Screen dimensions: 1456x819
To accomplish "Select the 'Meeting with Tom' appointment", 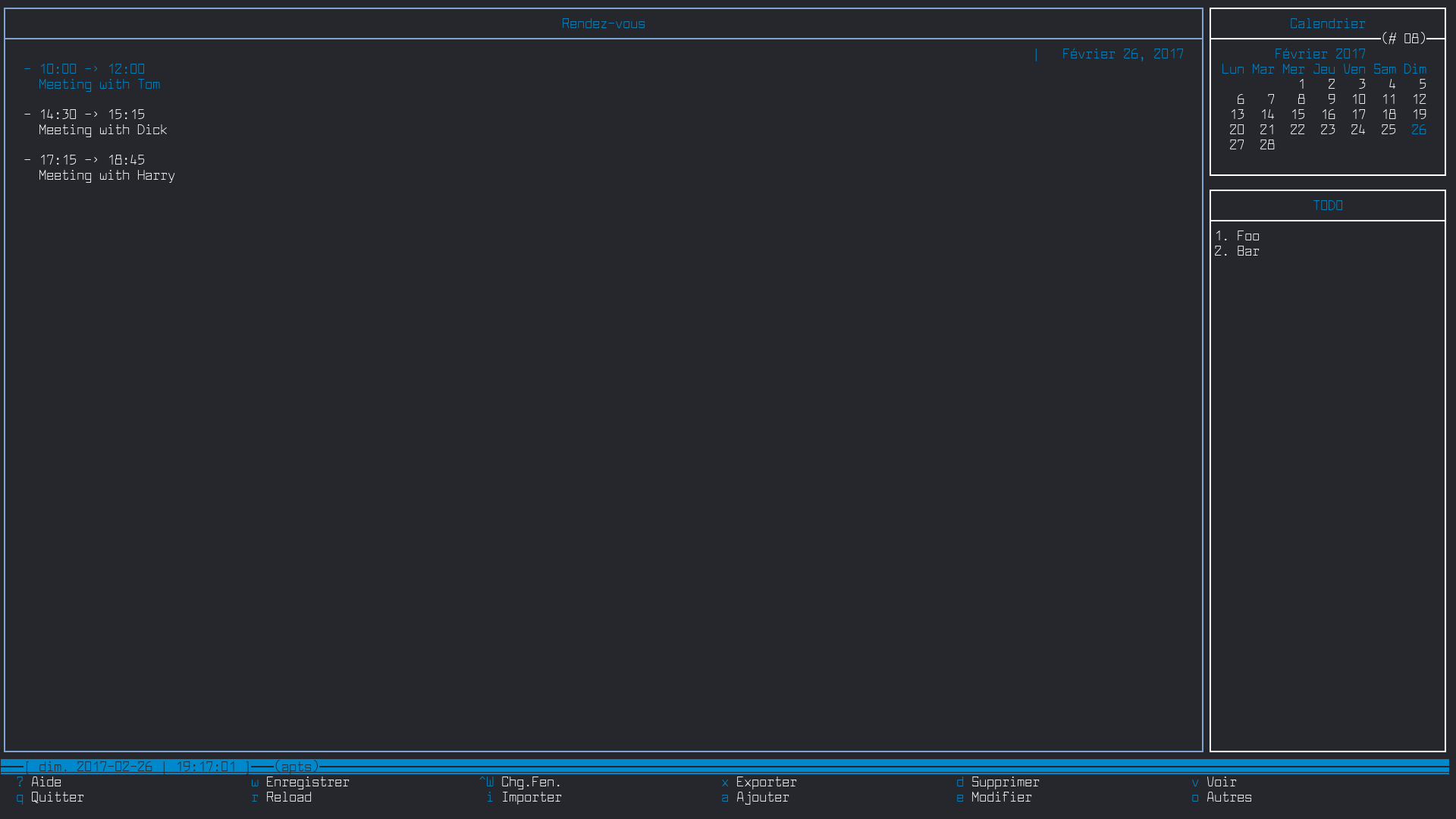I will [99, 84].
